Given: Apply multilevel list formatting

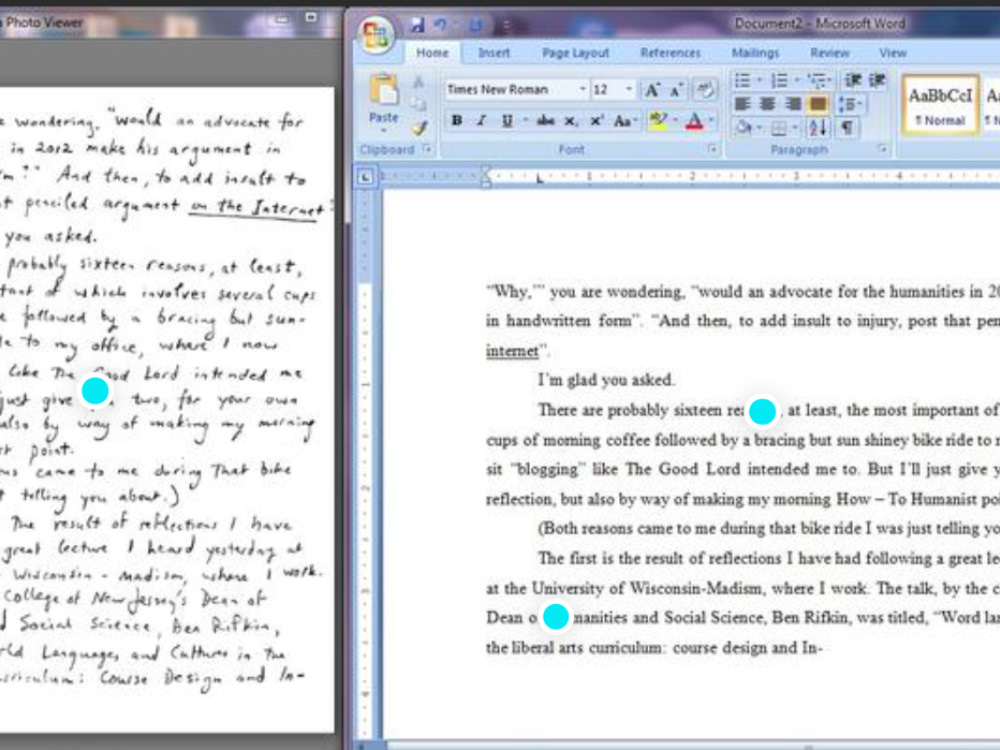Looking at the screenshot, I should pyautogui.click(x=817, y=80).
